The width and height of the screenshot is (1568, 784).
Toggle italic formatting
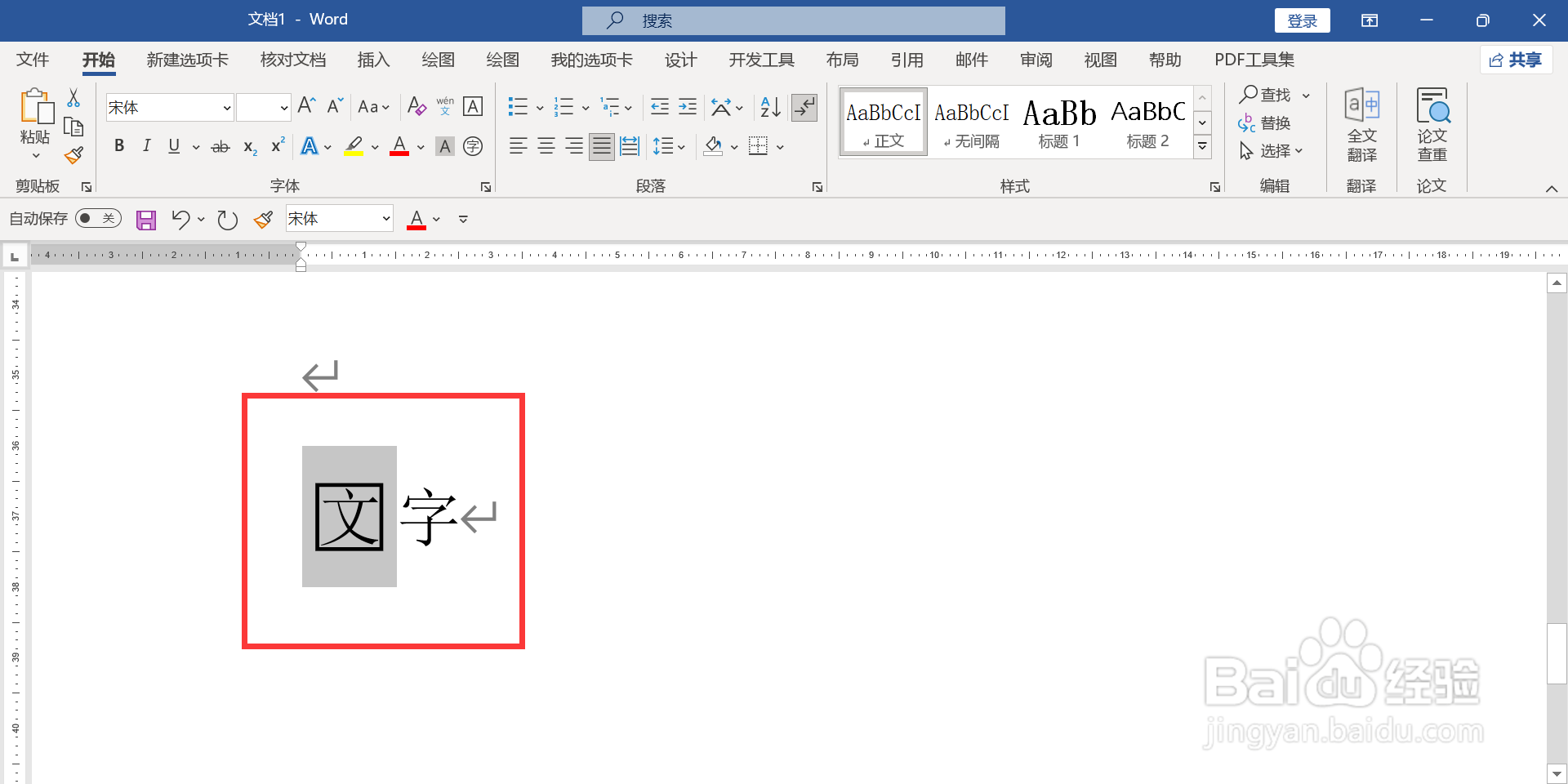[146, 146]
